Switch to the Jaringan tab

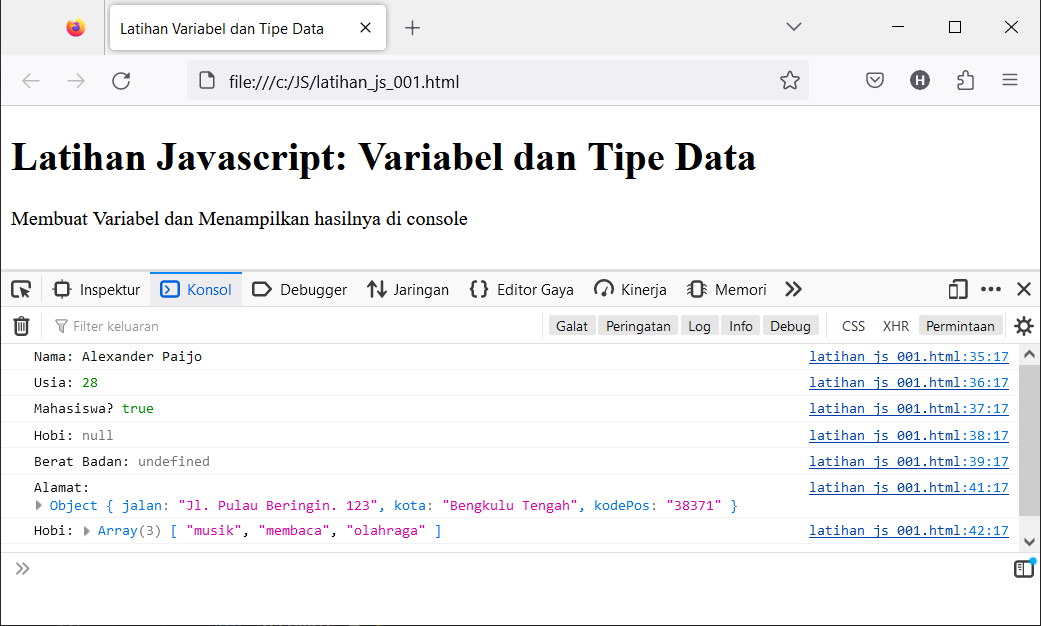408,289
